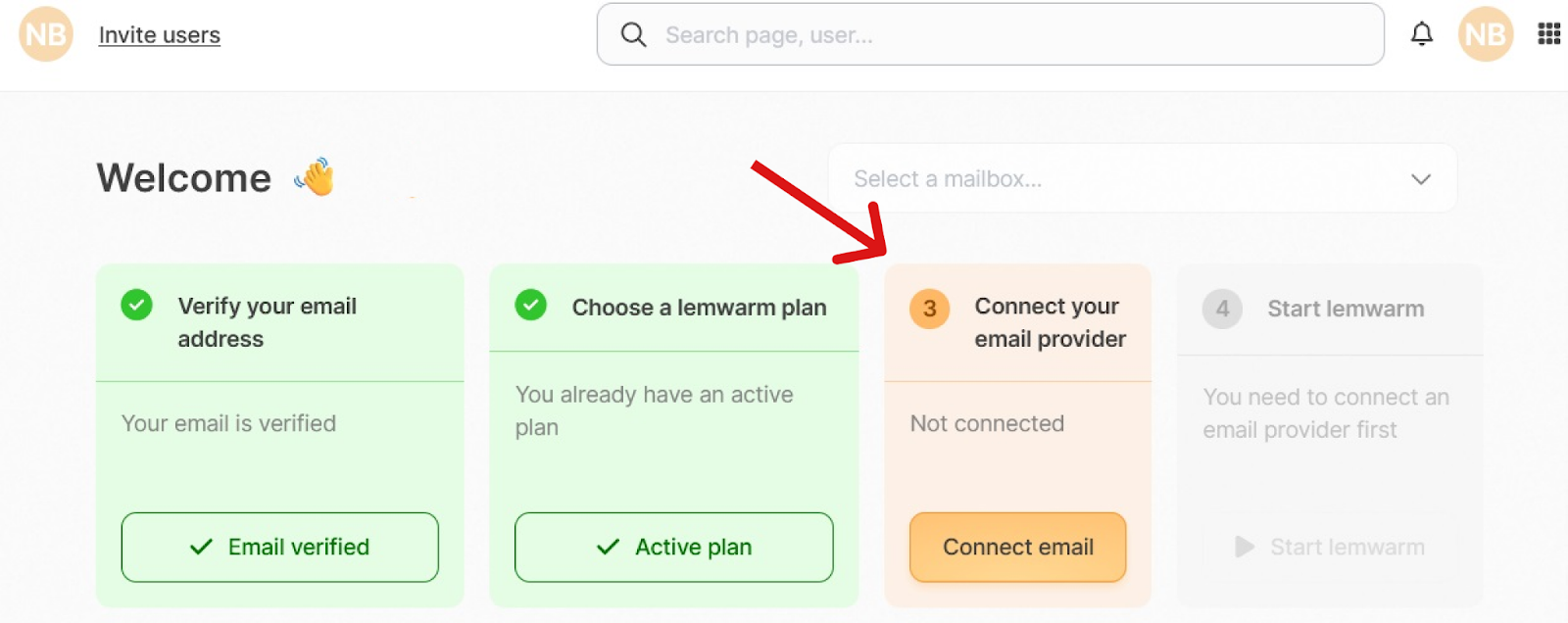The width and height of the screenshot is (1568, 623).
Task: Click the waving hand emoji
Action: point(316,177)
